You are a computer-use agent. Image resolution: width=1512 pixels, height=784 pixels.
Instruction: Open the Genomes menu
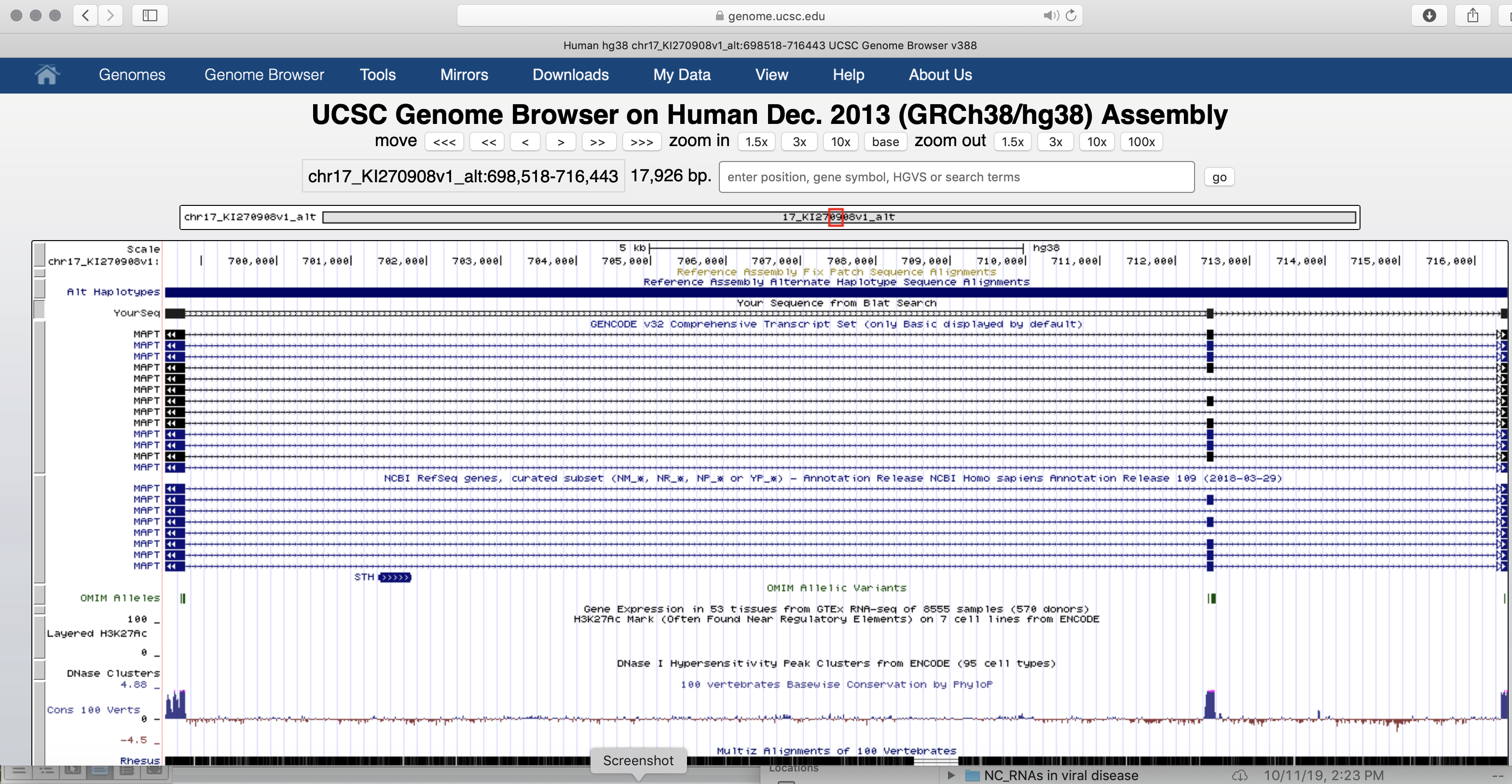pos(132,75)
